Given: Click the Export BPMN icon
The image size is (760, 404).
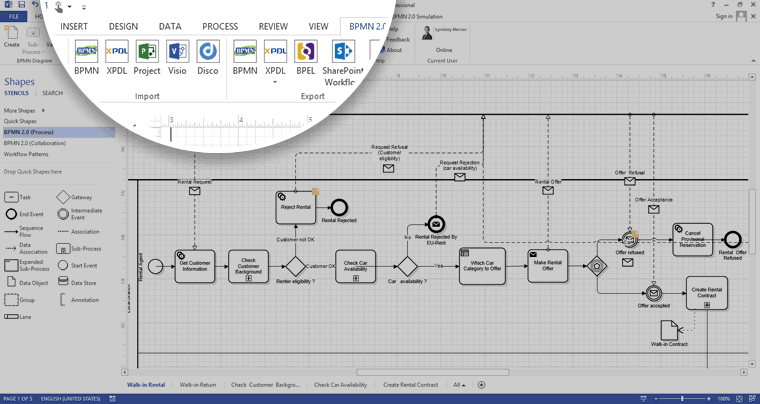Looking at the screenshot, I should pos(245,51).
